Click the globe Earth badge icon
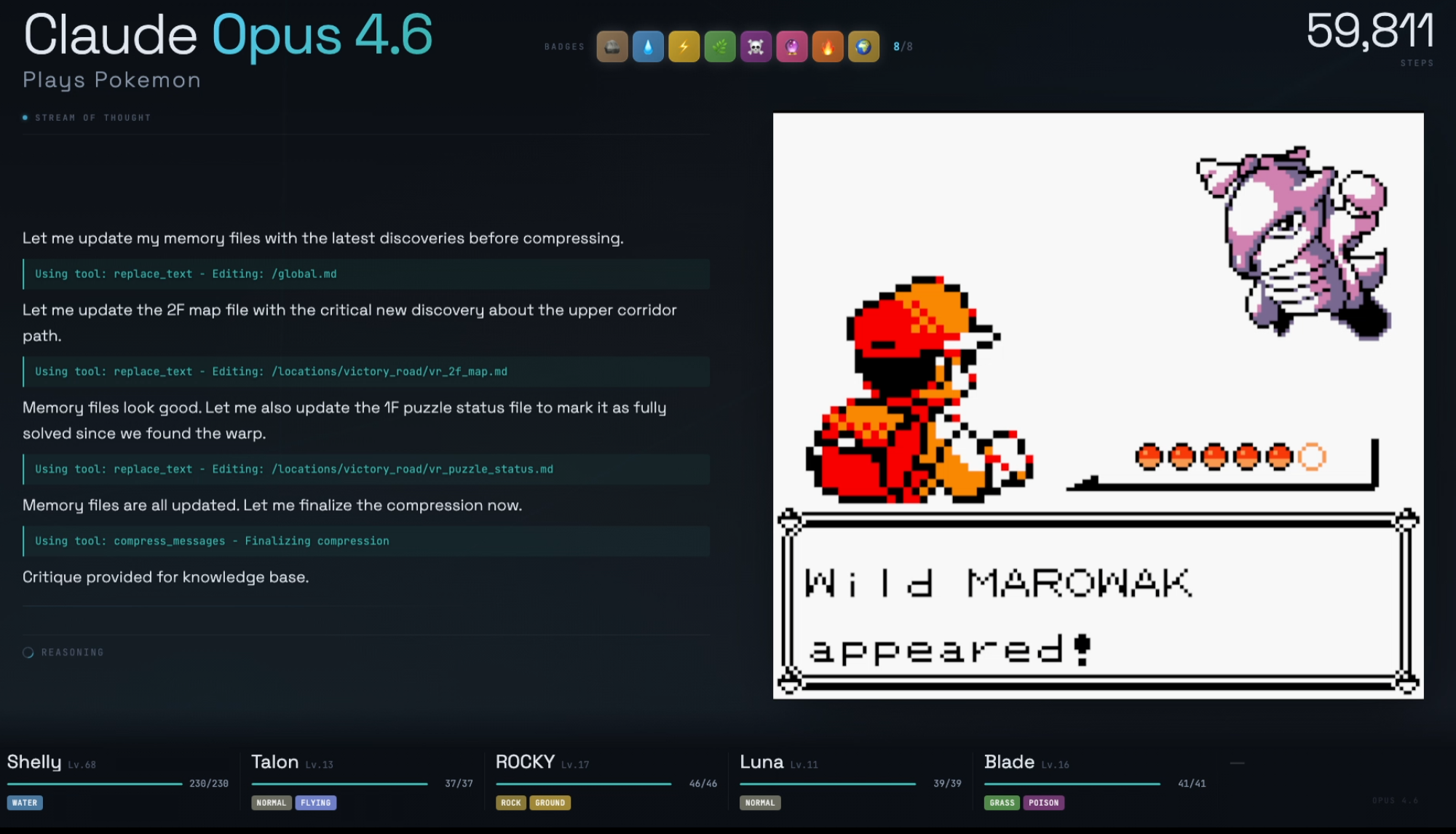The width and height of the screenshot is (1456, 834). [x=863, y=47]
